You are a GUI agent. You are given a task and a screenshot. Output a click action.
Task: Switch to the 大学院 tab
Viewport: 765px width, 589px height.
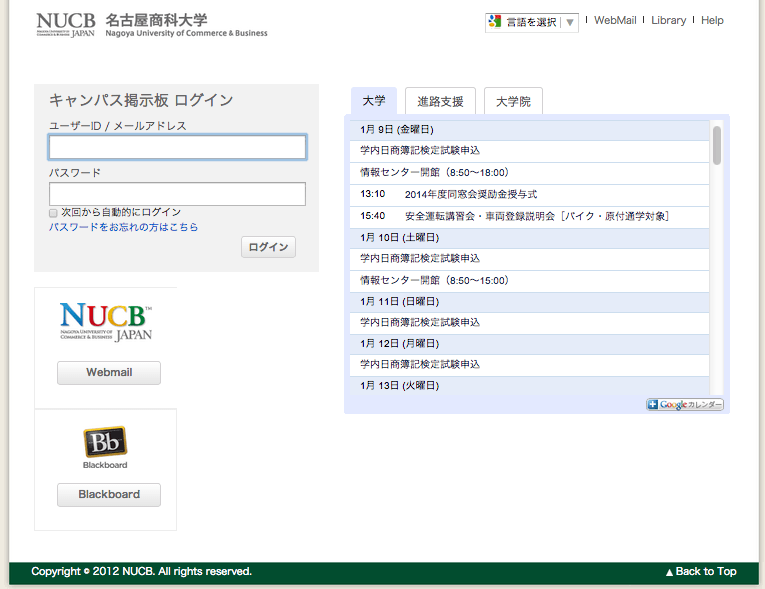click(x=513, y=101)
